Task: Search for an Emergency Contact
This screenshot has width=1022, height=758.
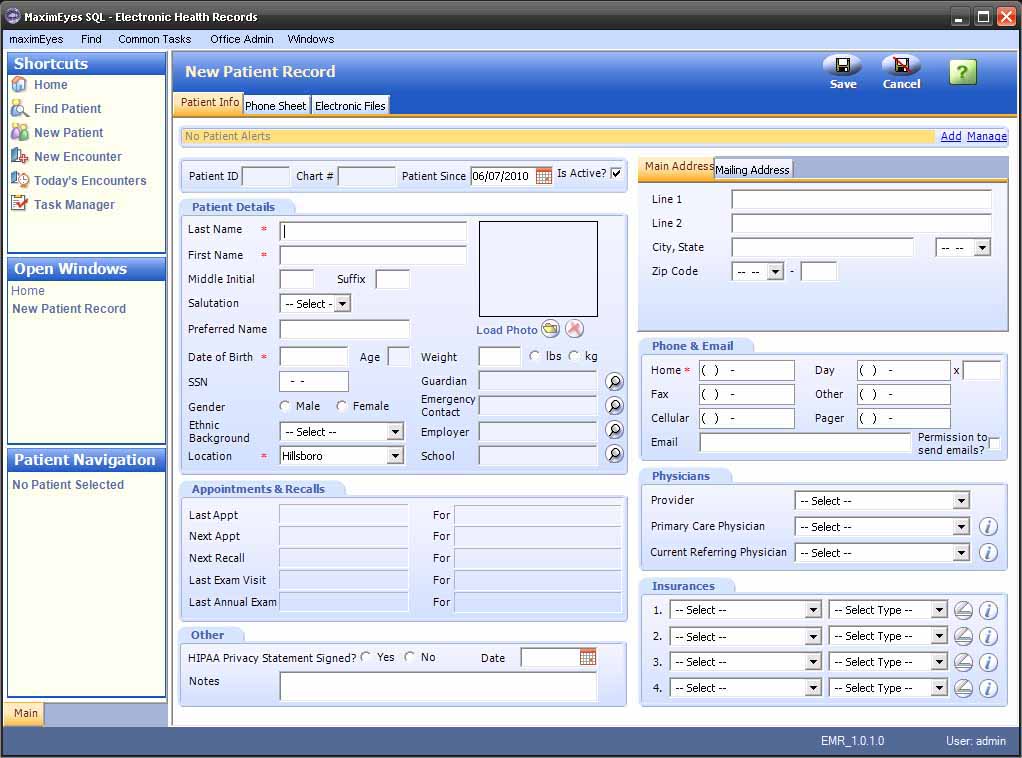Action: (614, 405)
